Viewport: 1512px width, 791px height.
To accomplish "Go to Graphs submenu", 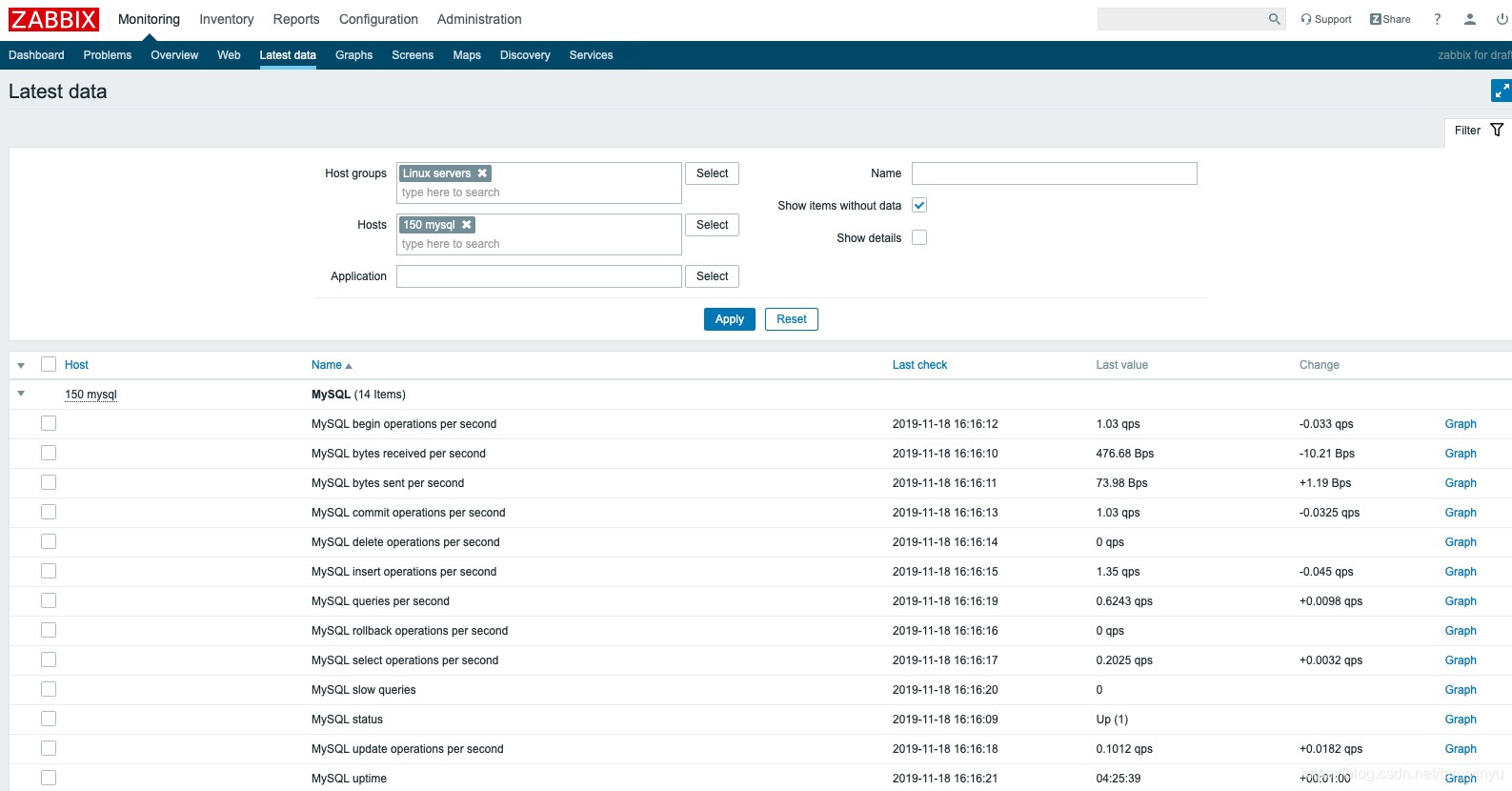I will (353, 55).
